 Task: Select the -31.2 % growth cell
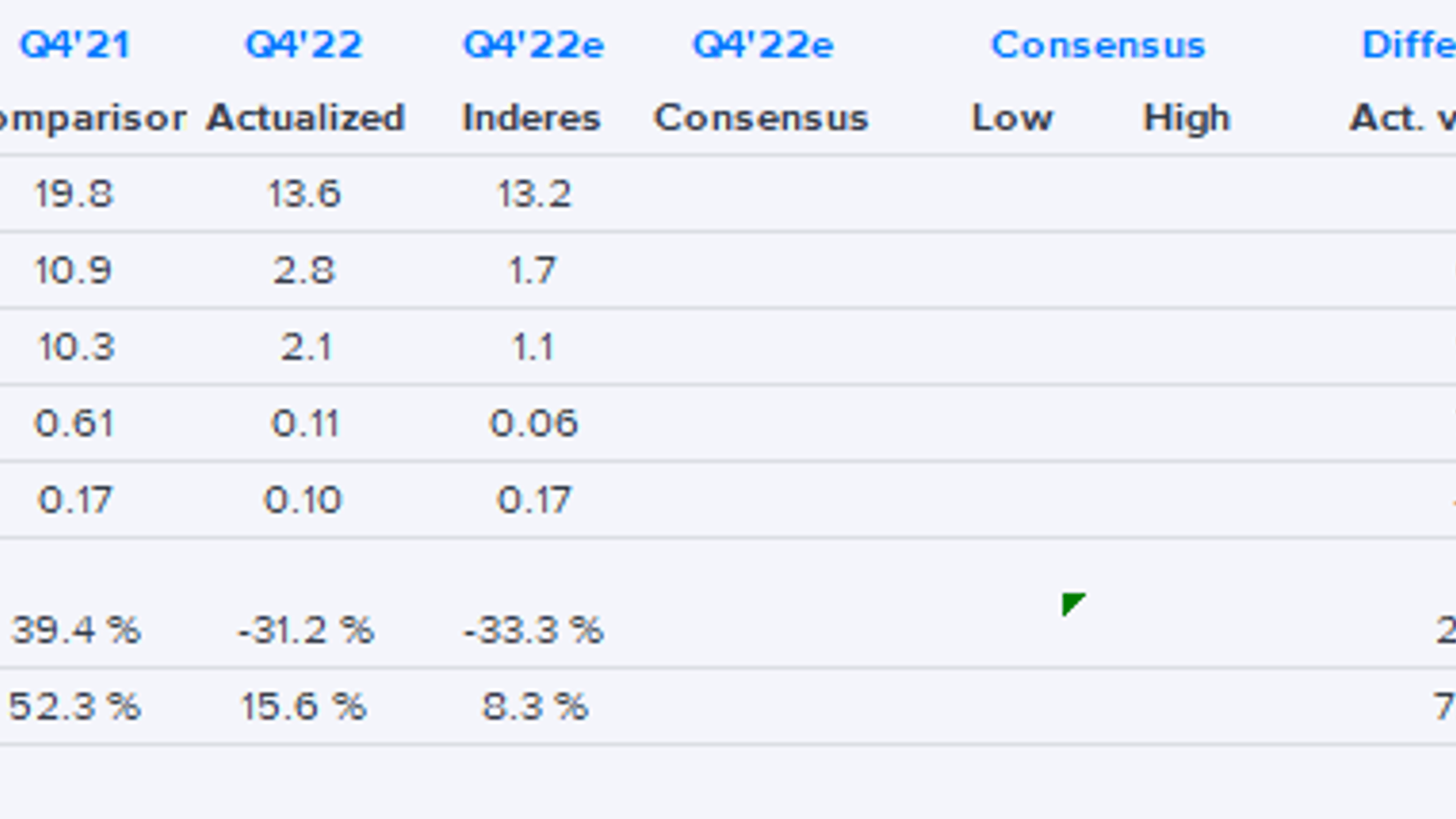pos(306,630)
